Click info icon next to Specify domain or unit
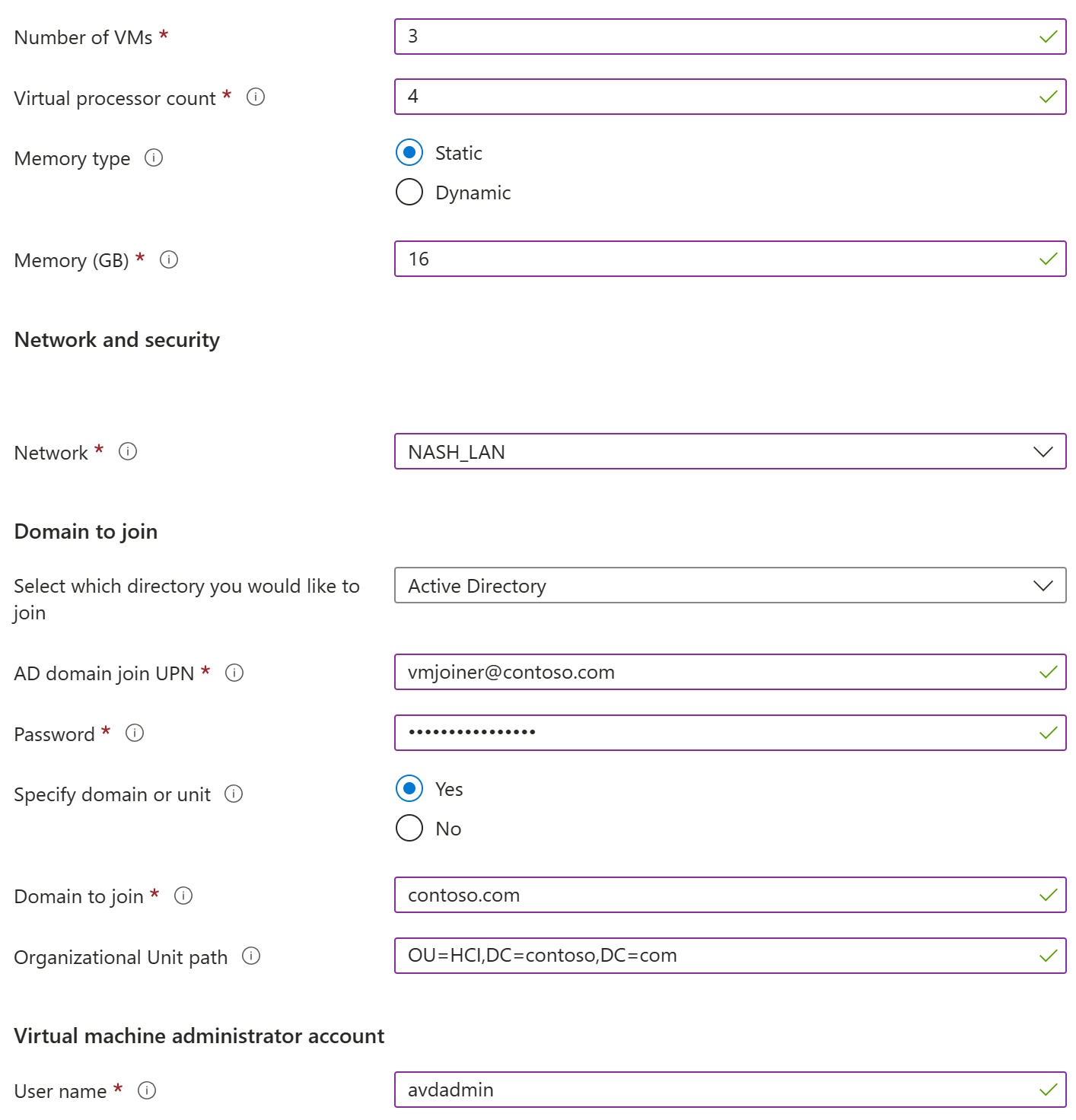The image size is (1076, 1120). click(234, 794)
